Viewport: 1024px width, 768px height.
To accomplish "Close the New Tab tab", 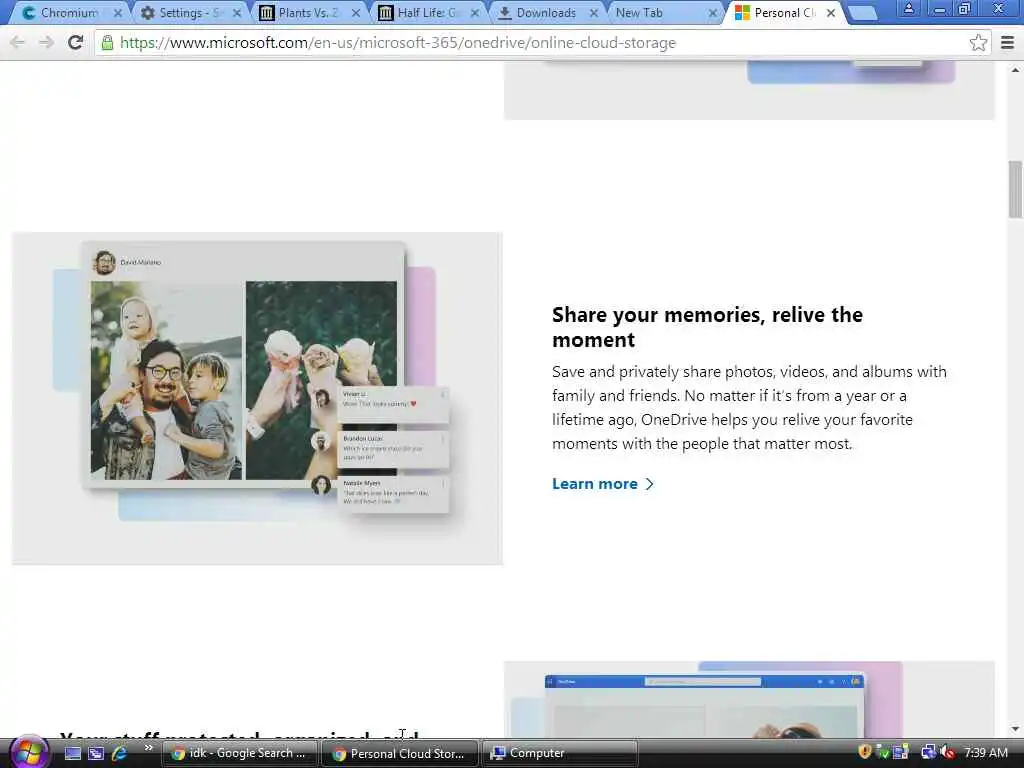I will [x=712, y=12].
